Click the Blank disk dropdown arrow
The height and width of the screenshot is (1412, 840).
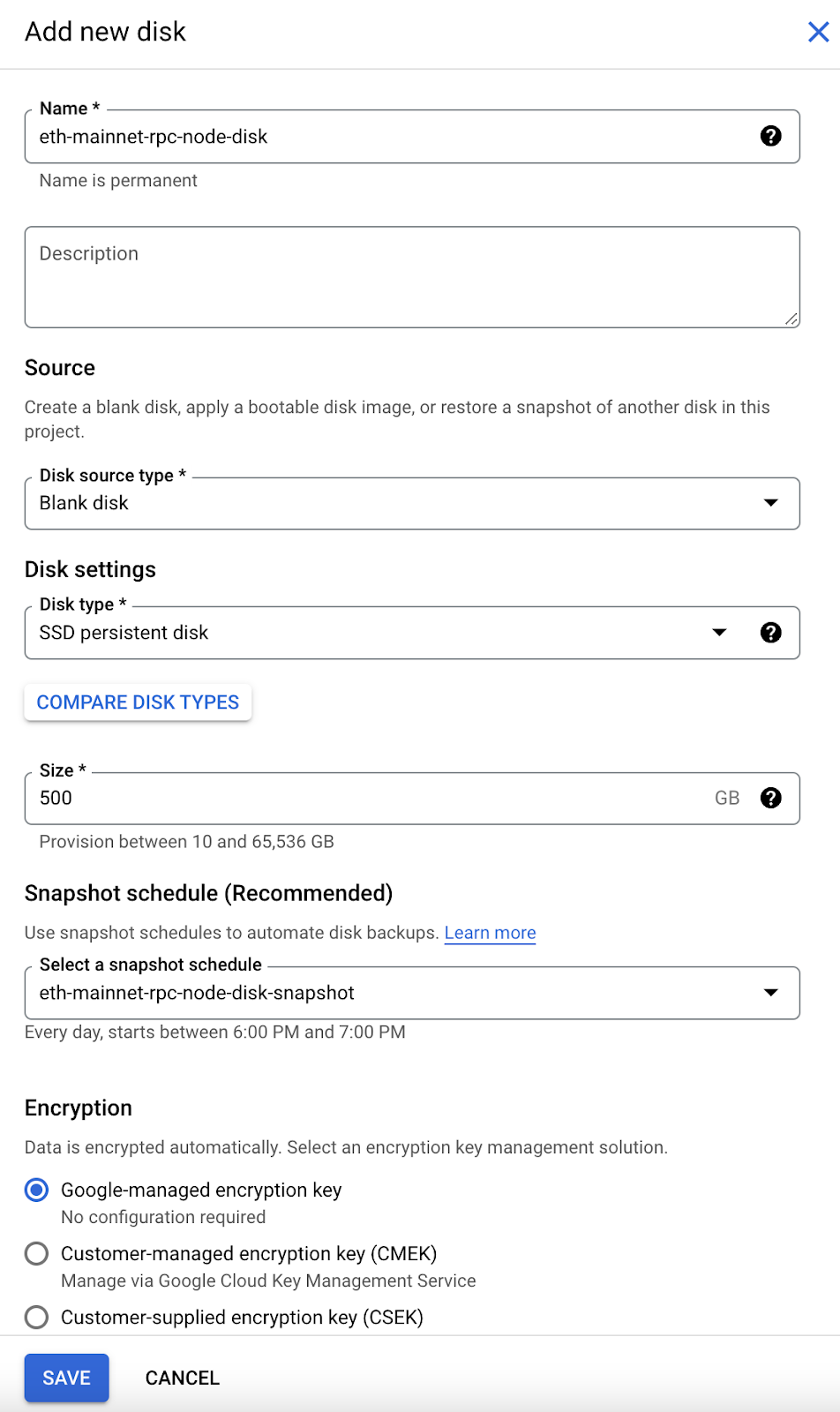pos(769,503)
